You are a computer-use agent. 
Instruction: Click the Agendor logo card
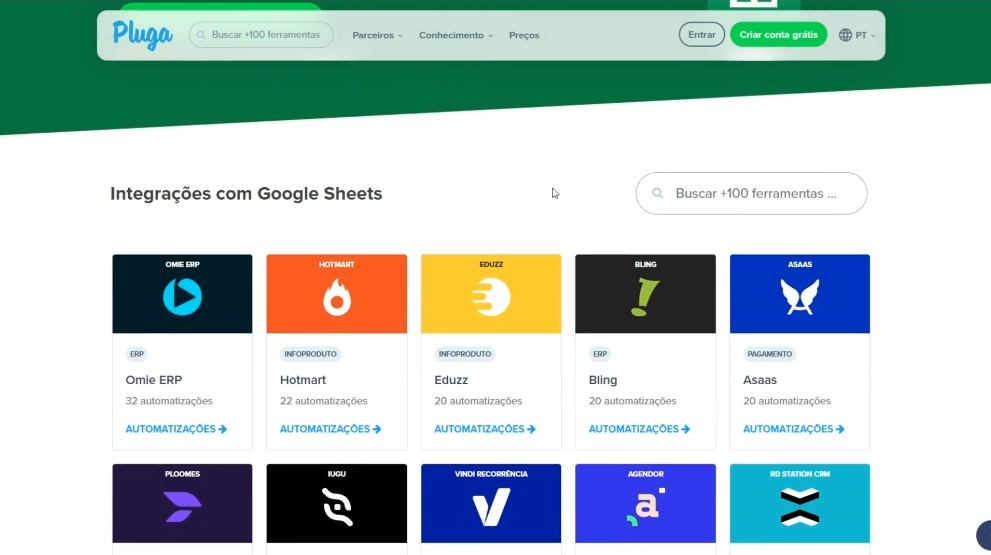tap(645, 505)
